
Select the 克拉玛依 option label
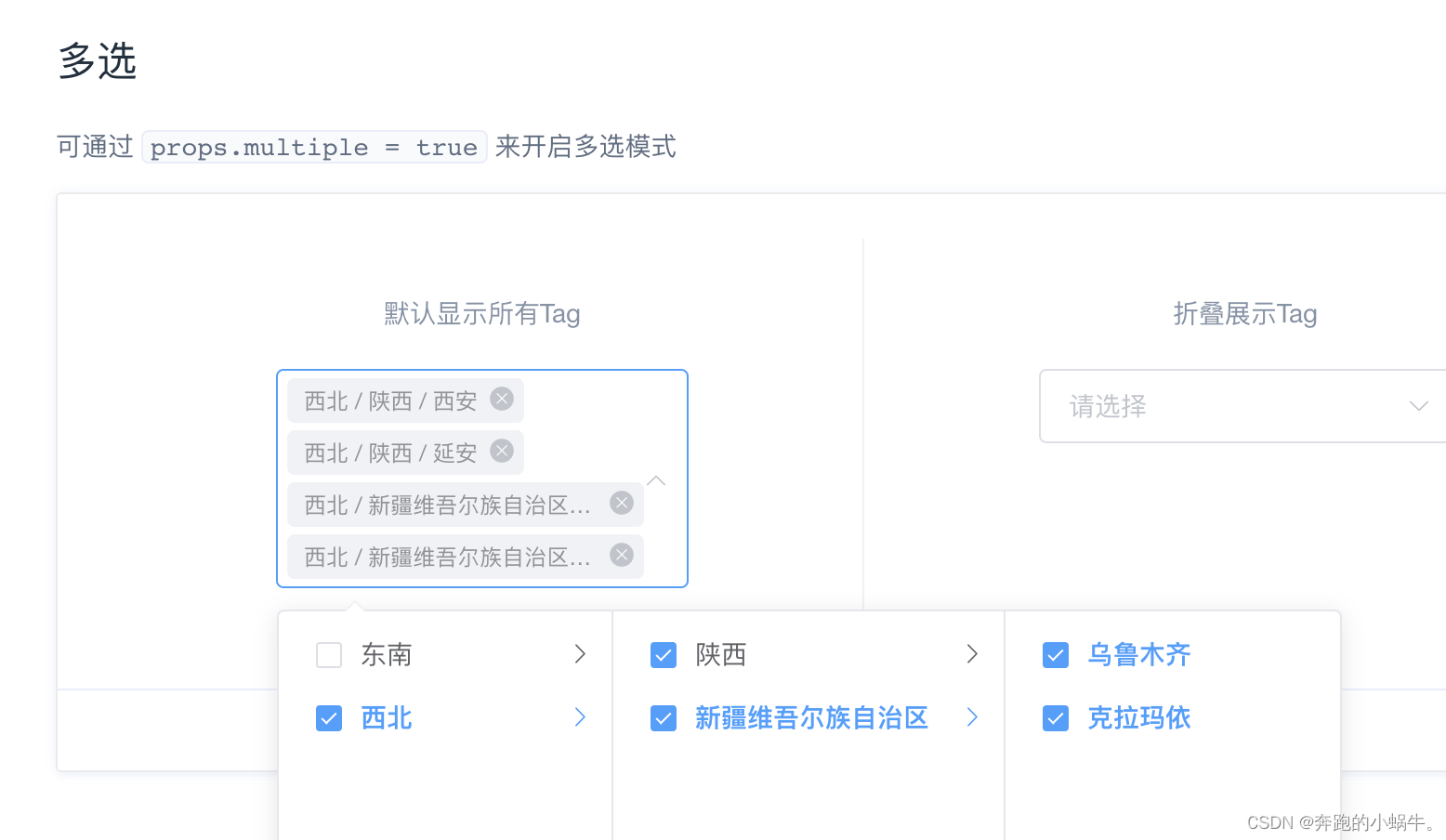tap(1139, 718)
